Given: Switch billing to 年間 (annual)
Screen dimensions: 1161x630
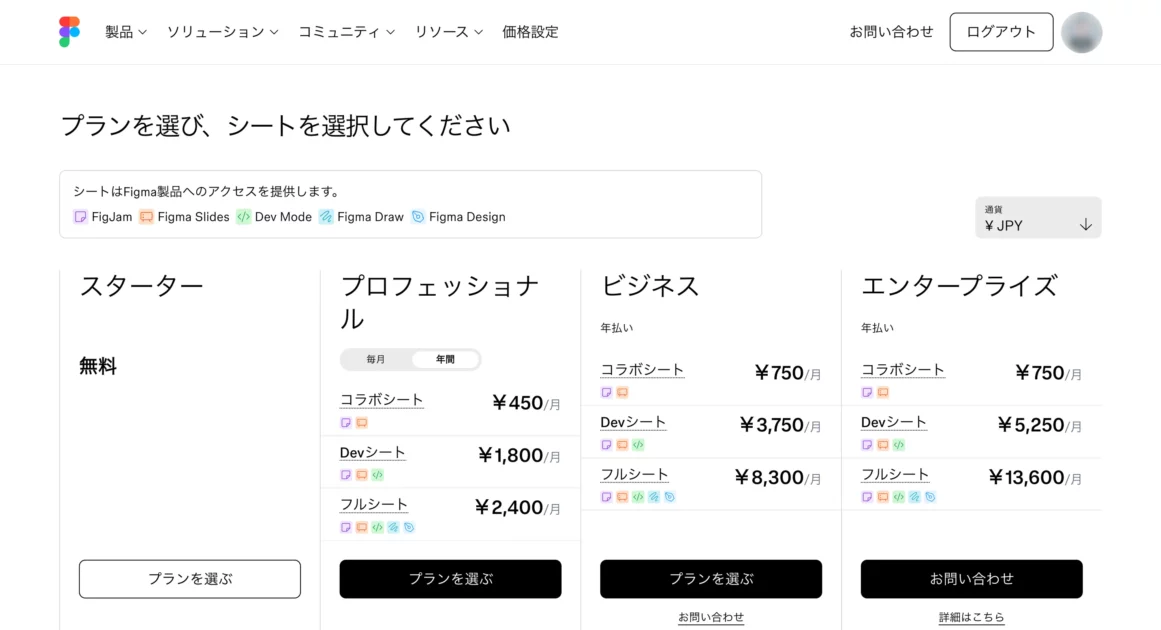Looking at the screenshot, I should click(445, 359).
